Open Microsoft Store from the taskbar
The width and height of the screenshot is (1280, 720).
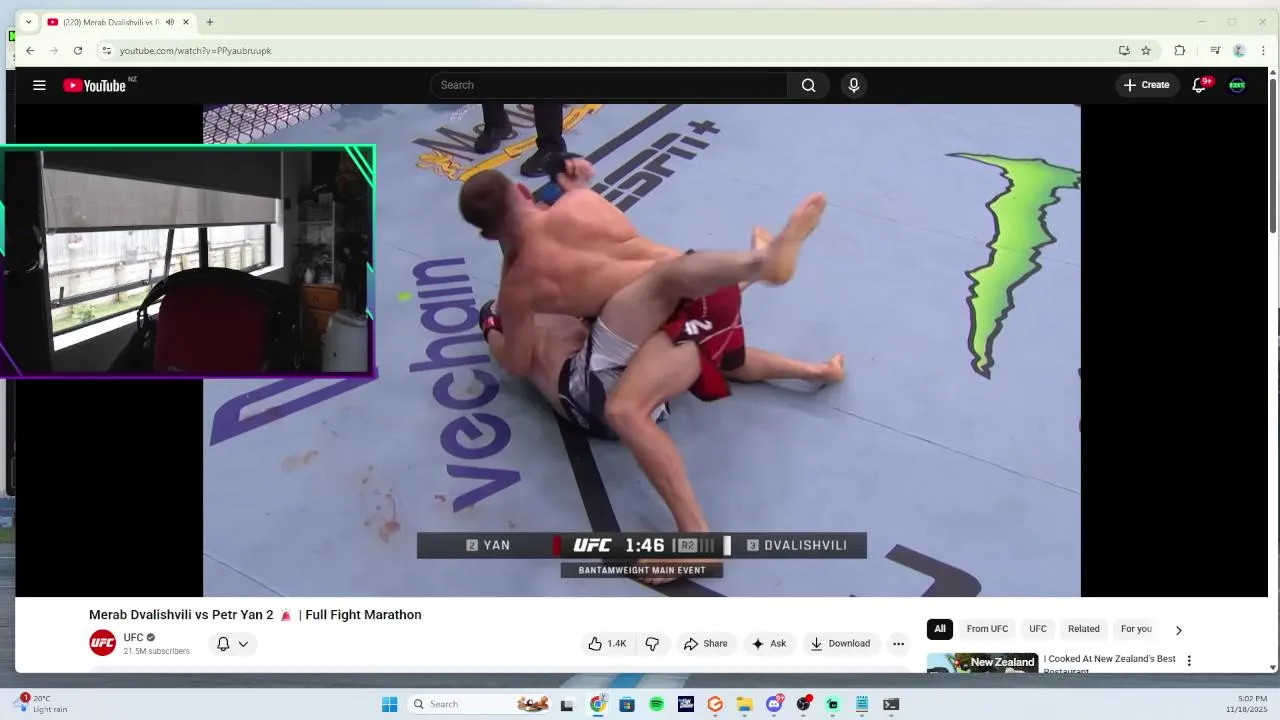(x=627, y=704)
